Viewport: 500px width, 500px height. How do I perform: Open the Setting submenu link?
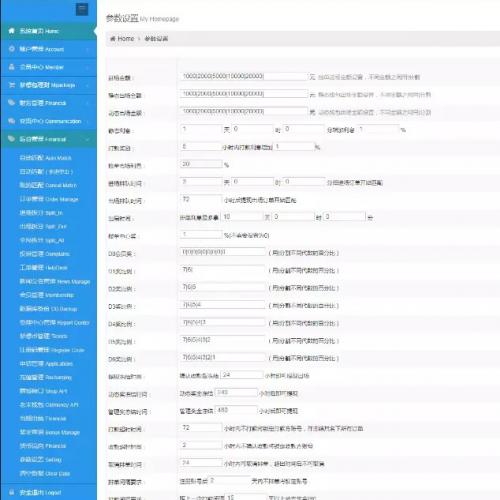click(x=41, y=460)
